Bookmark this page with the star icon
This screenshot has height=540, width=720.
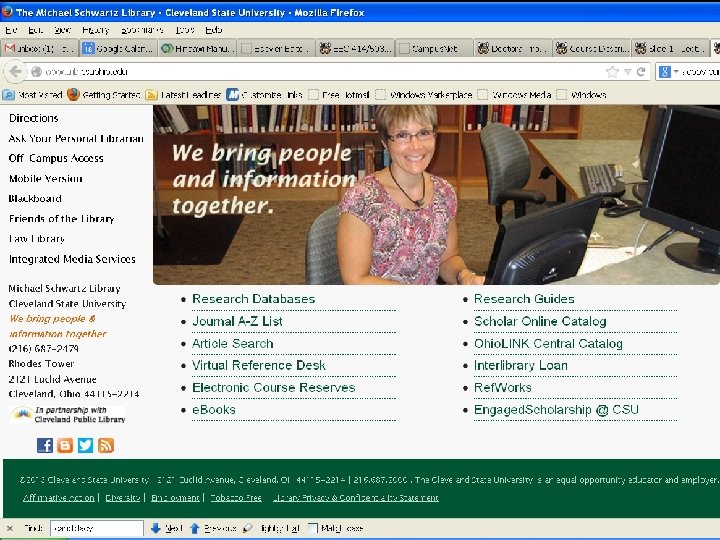coord(612,72)
